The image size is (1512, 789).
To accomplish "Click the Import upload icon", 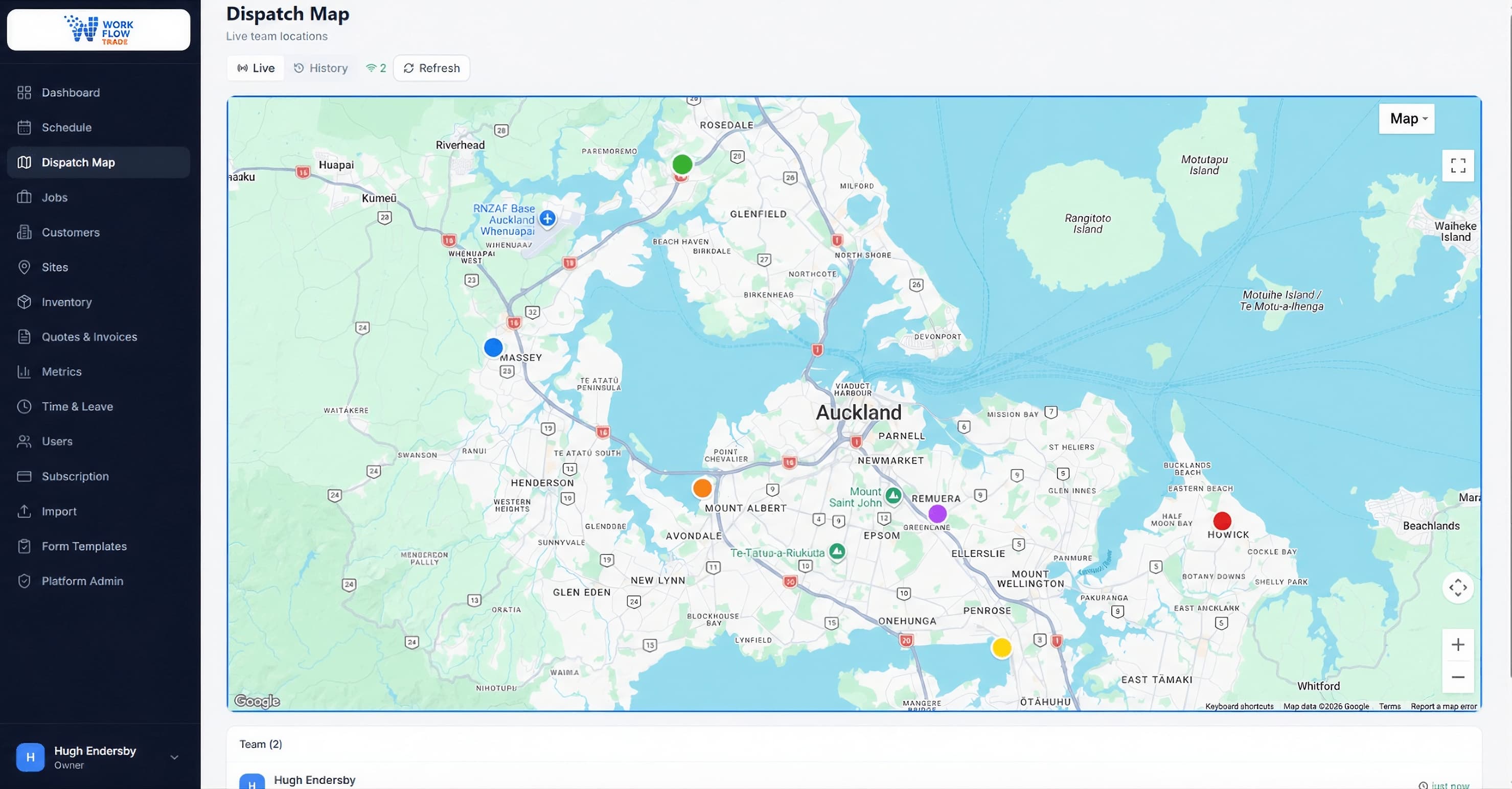I will tap(24, 511).
